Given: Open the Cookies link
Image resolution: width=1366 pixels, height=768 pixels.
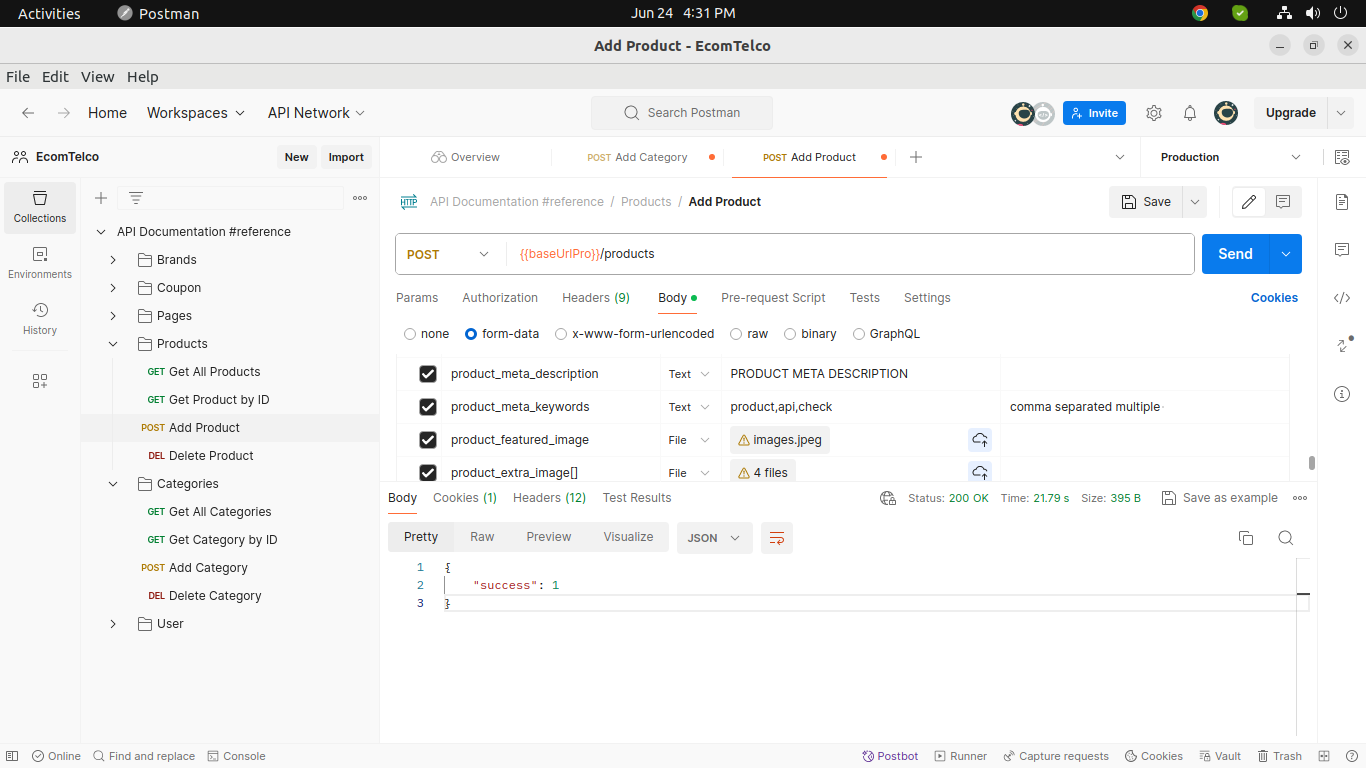Looking at the screenshot, I should 1274,298.
